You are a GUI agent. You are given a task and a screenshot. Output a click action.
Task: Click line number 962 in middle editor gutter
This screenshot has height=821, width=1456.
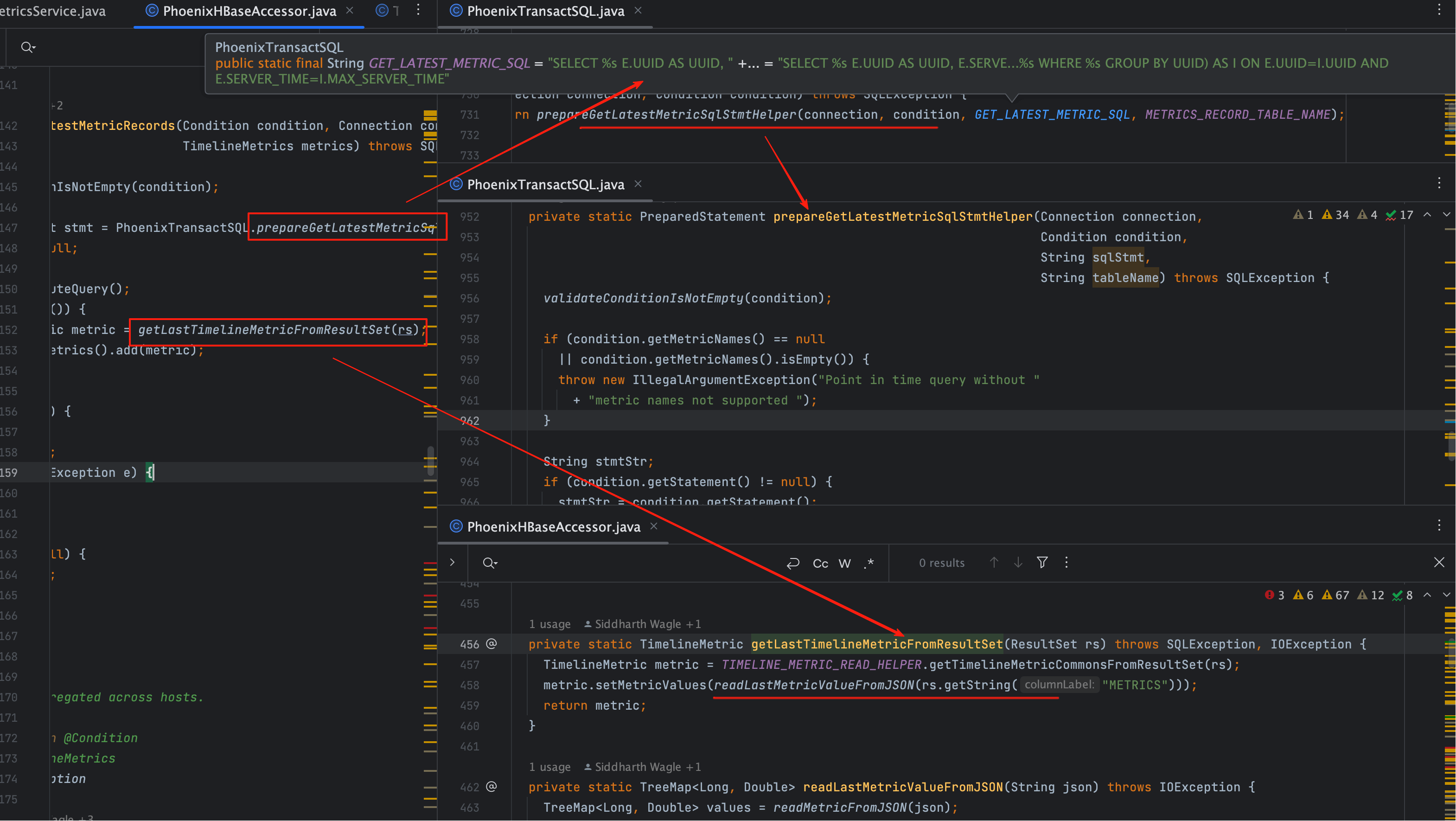[469, 421]
